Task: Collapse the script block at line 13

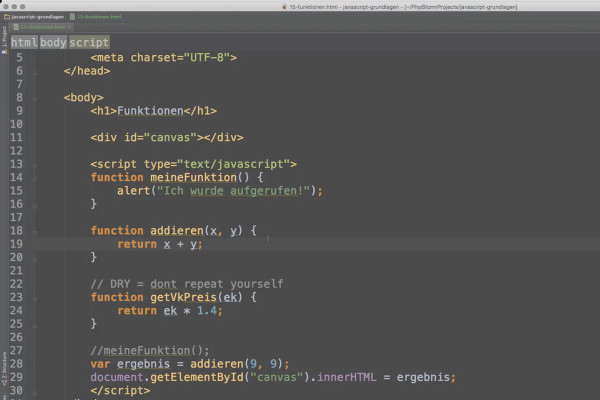Action: 35,166
